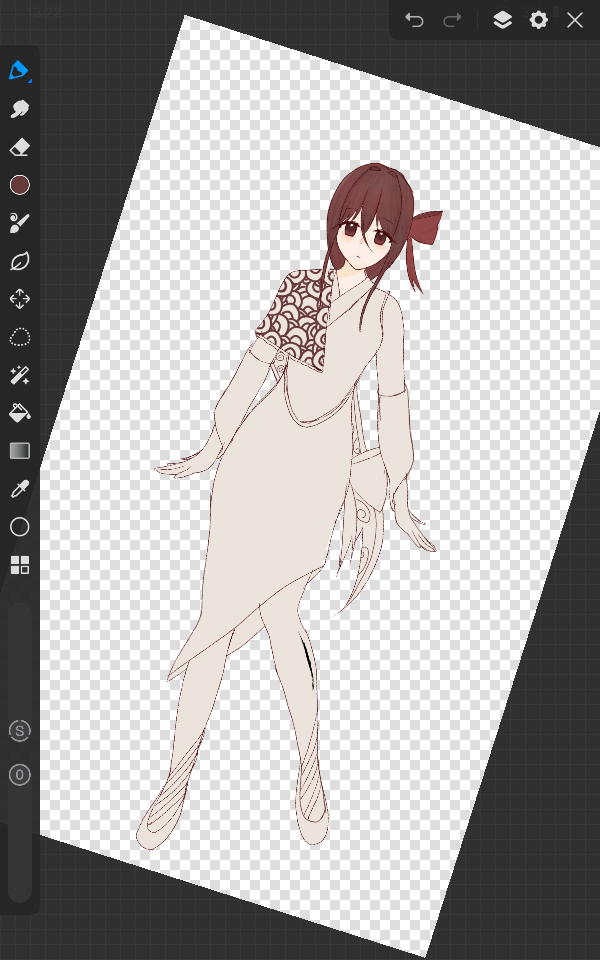Open the brown color swatch
The width and height of the screenshot is (600, 960).
pos(19,185)
